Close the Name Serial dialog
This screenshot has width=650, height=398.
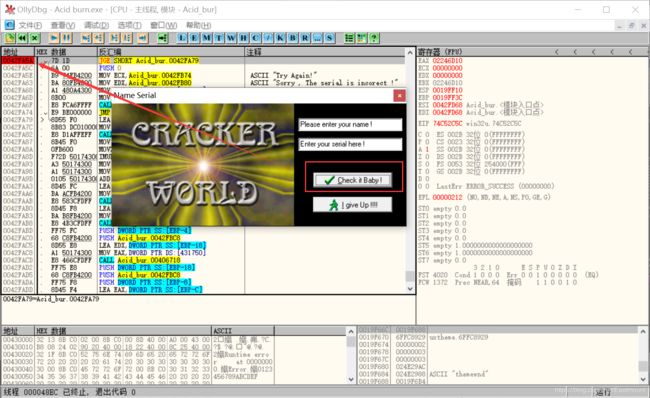[399, 96]
